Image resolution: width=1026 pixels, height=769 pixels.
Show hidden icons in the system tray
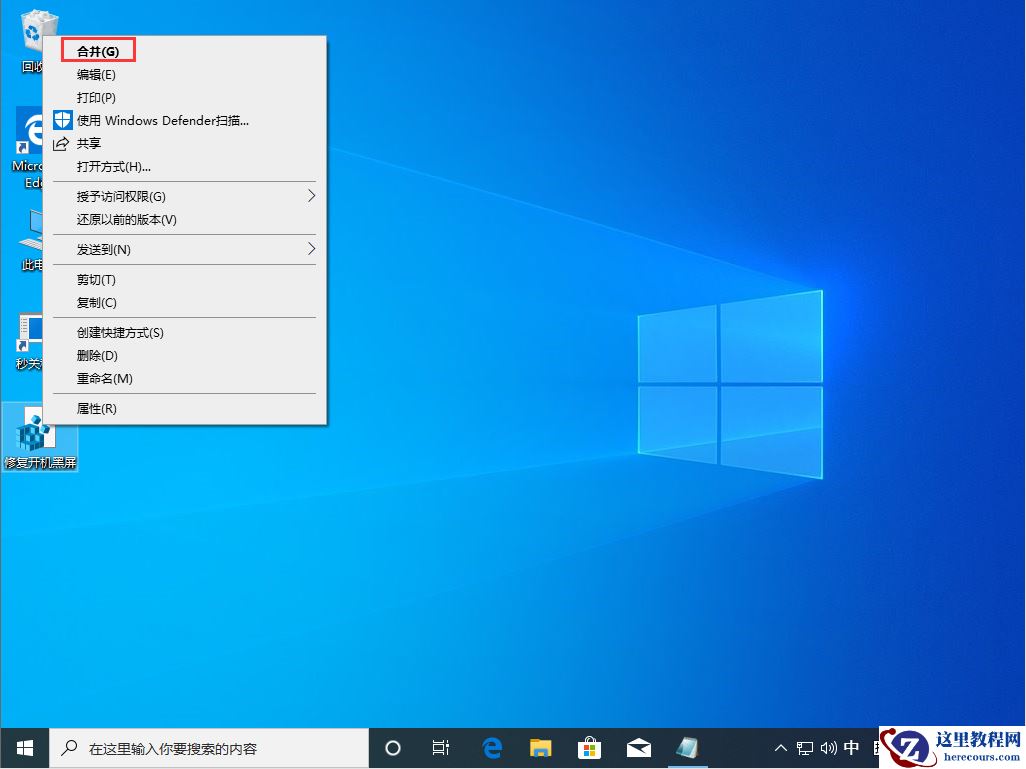point(779,747)
